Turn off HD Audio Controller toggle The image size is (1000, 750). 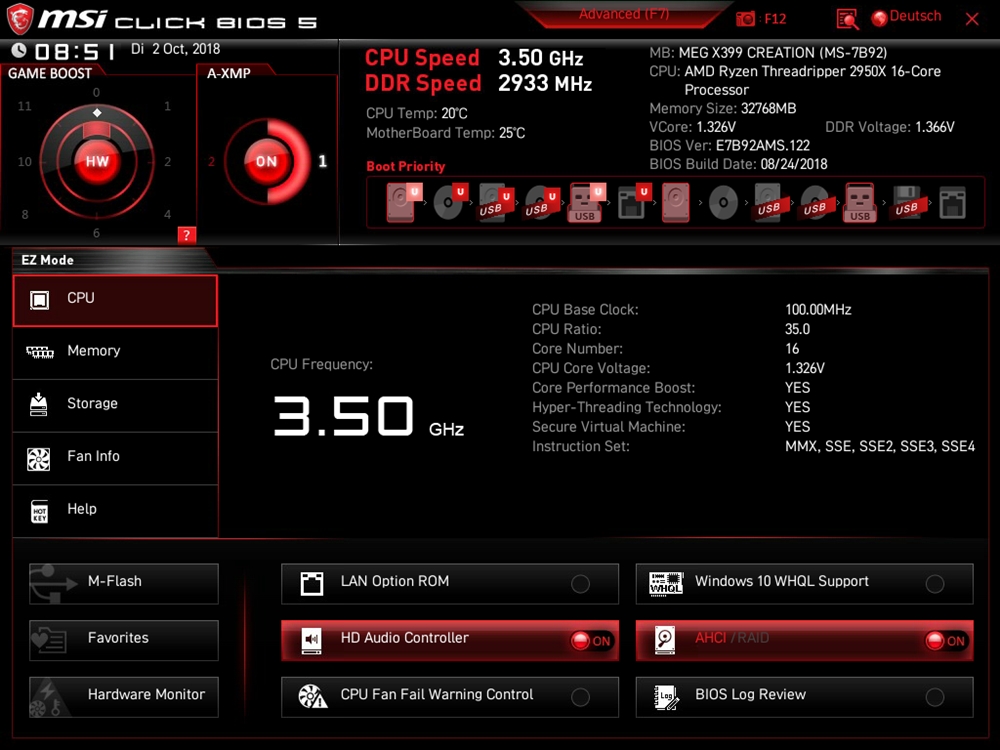[x=591, y=641]
